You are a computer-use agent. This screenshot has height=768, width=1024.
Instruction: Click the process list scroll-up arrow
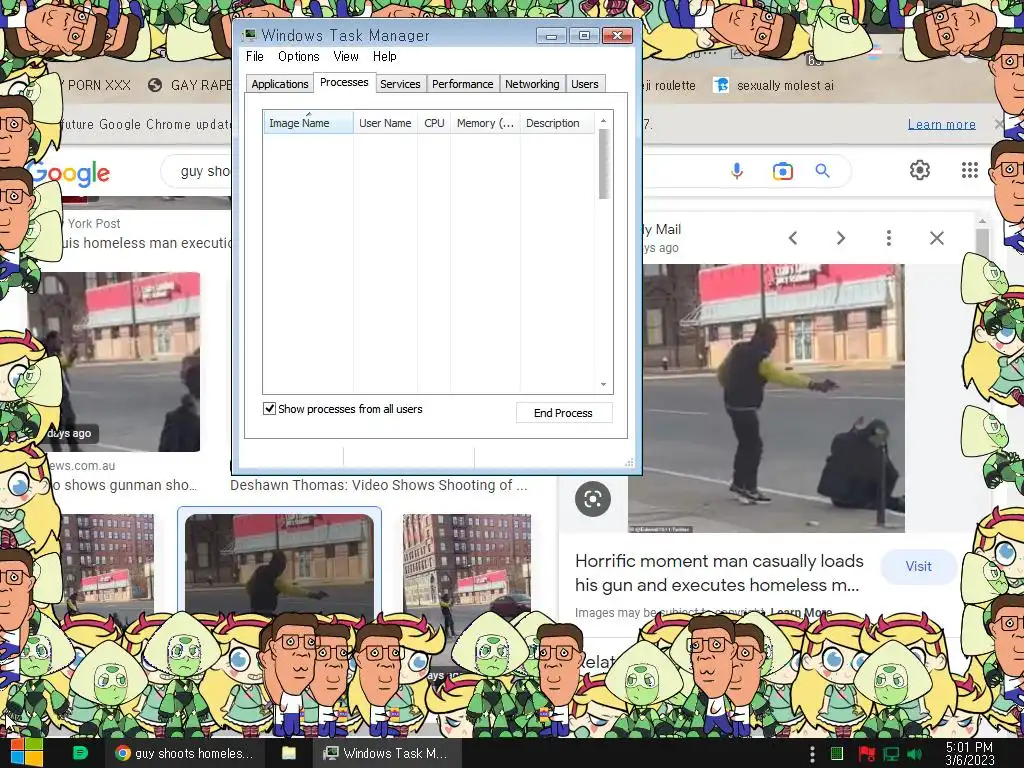pyautogui.click(x=603, y=120)
